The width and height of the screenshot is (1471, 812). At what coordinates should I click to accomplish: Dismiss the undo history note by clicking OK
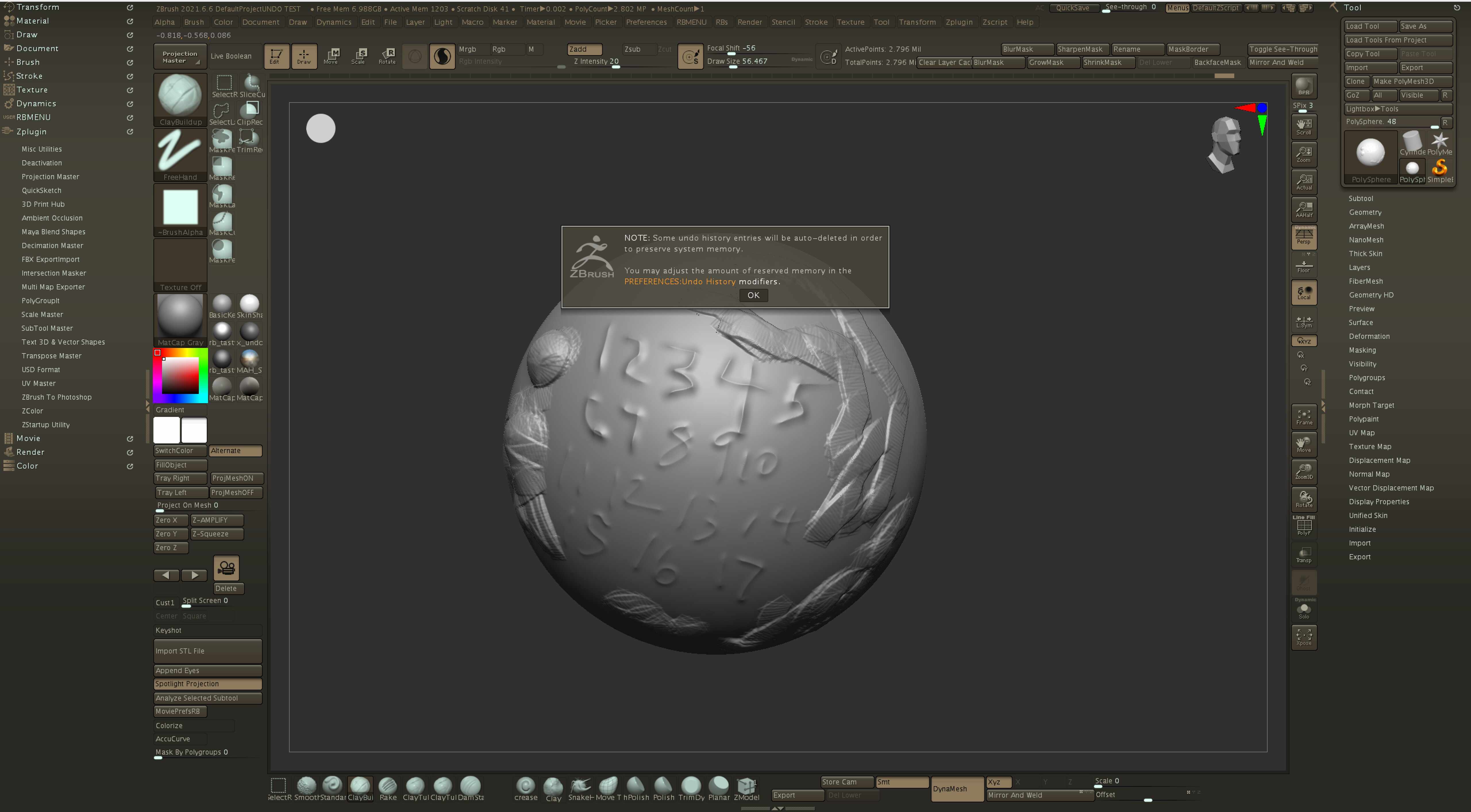pyautogui.click(x=753, y=295)
